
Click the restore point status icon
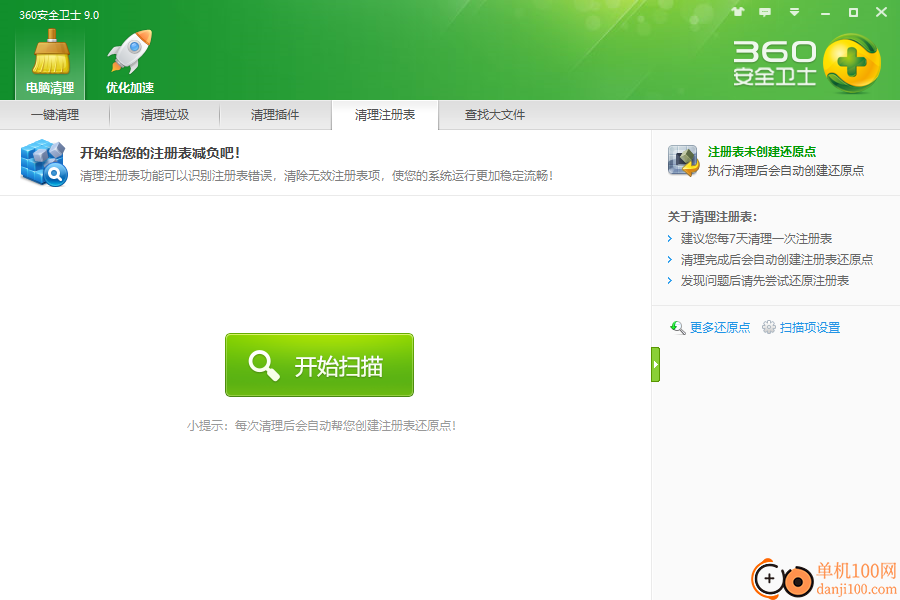pyautogui.click(x=683, y=161)
